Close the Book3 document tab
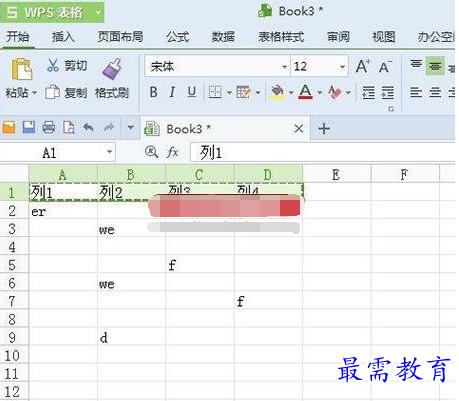Screen dimensions: 459x401 pyautogui.click(x=299, y=128)
